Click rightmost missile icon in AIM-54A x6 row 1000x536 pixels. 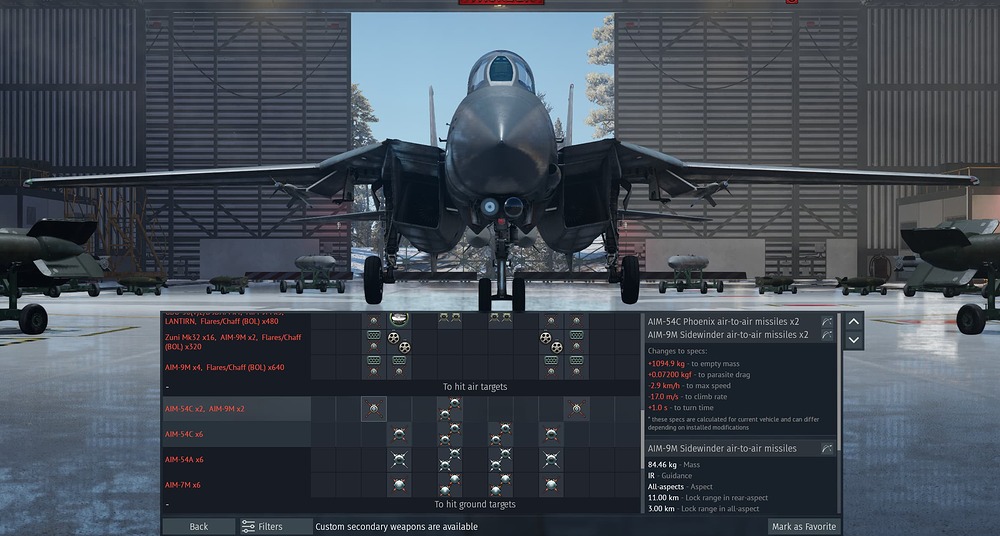pyautogui.click(x=551, y=459)
